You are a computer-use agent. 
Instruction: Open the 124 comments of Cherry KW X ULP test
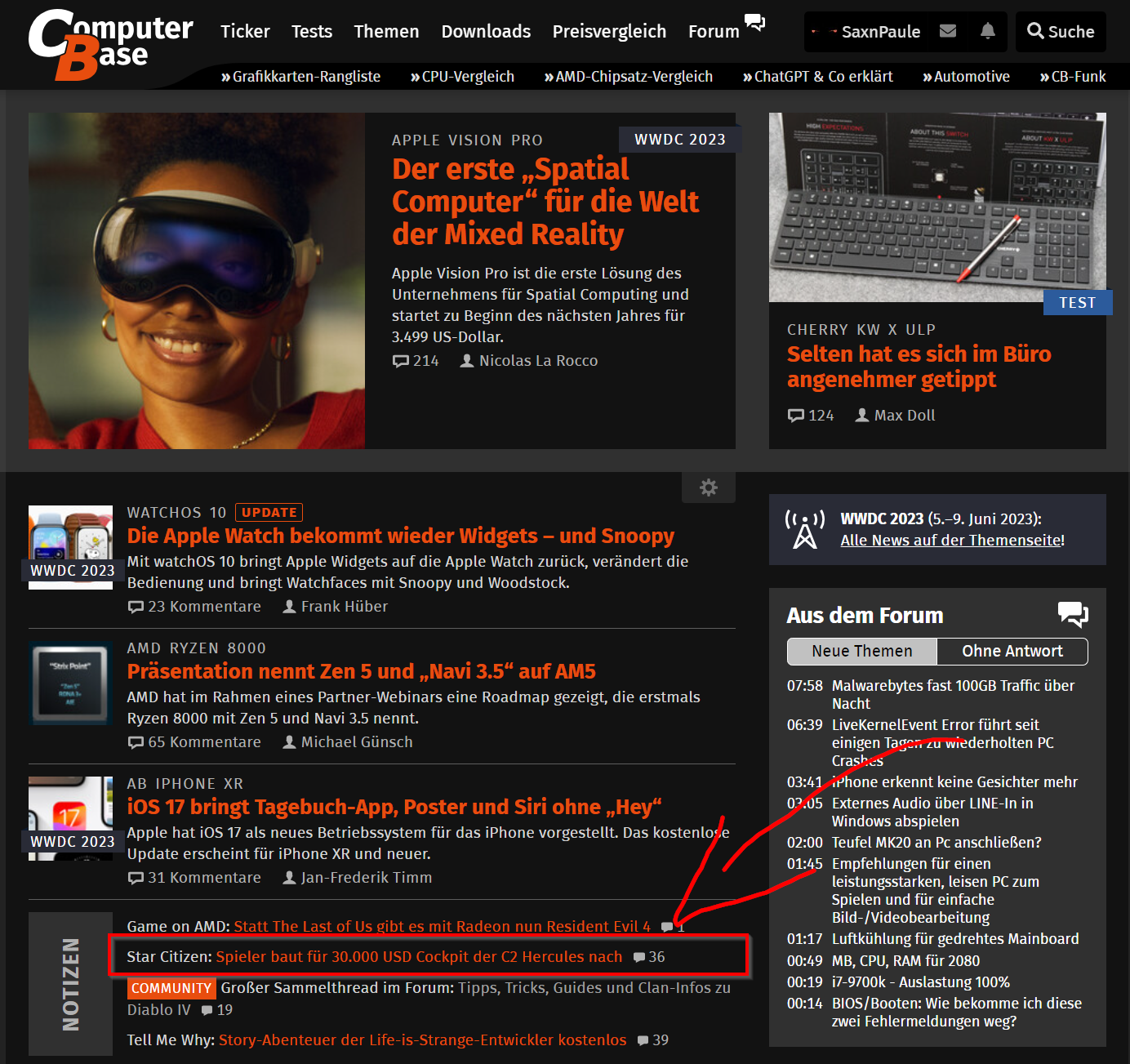811,416
